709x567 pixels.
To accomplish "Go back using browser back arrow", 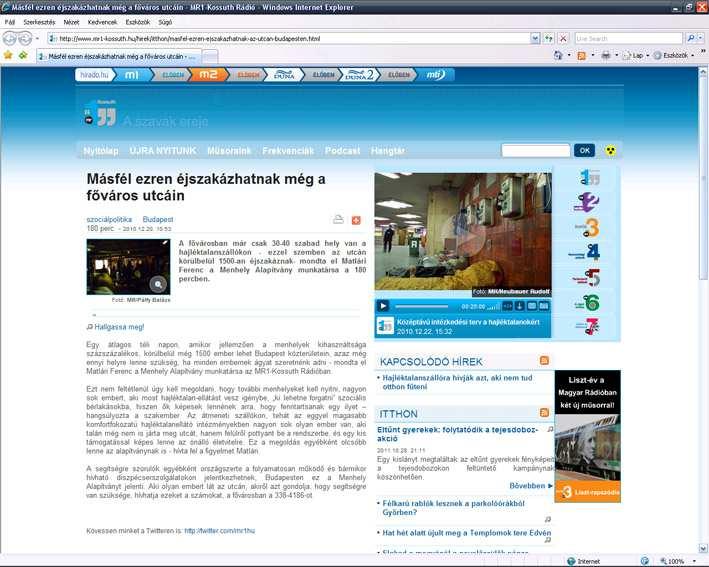I will [x=9, y=39].
